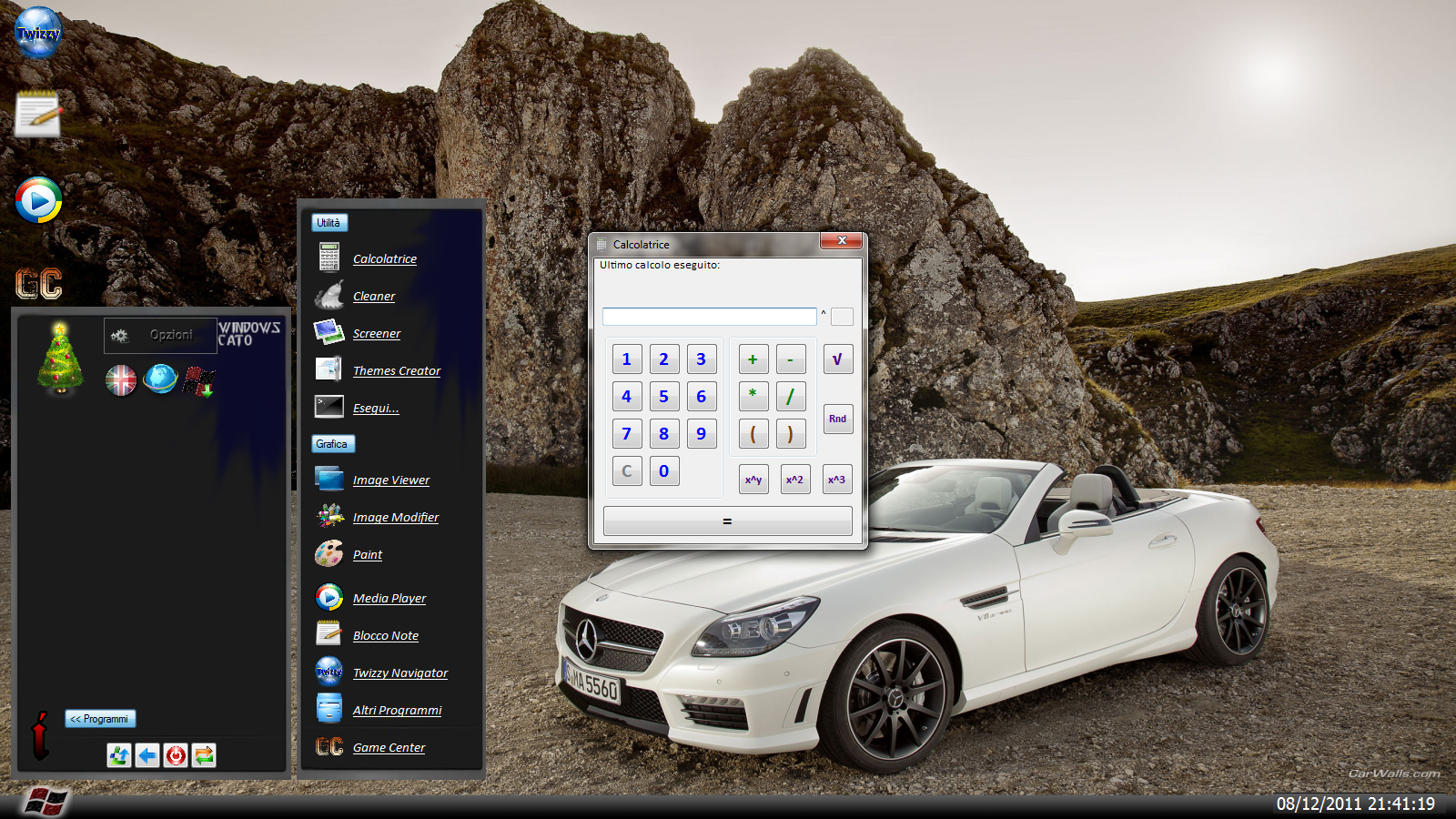The image size is (1456, 819).
Task: Collapse the Programmi panel
Action: [100, 719]
